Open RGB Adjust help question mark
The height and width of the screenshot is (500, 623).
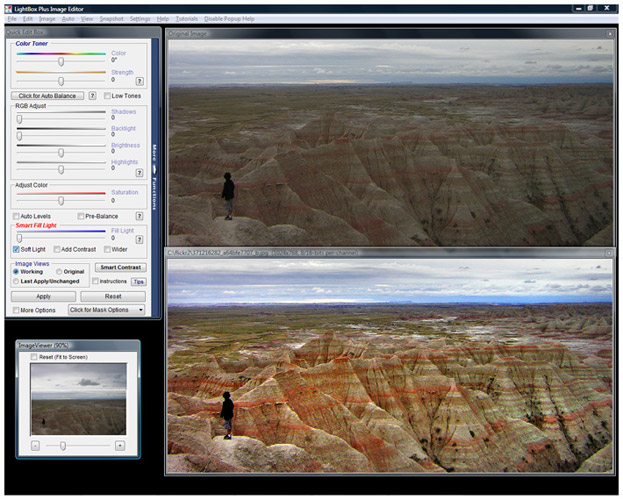pos(139,173)
